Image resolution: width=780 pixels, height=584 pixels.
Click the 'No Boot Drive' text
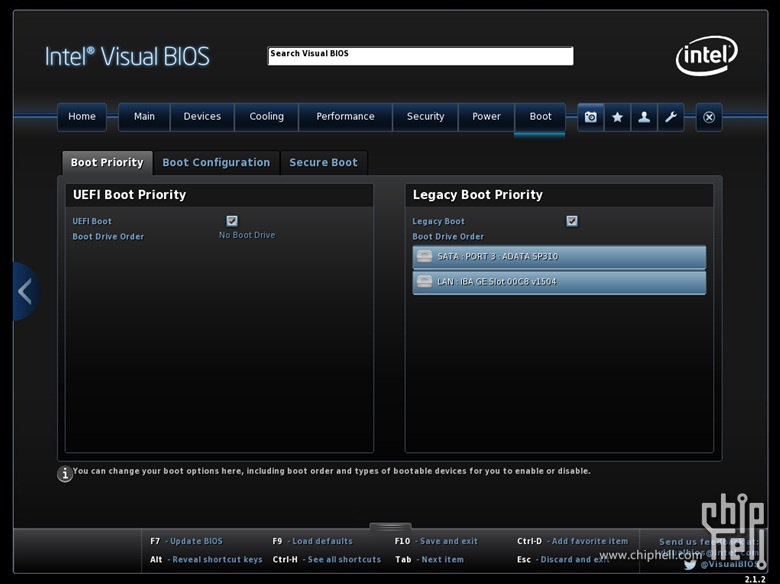[247, 235]
